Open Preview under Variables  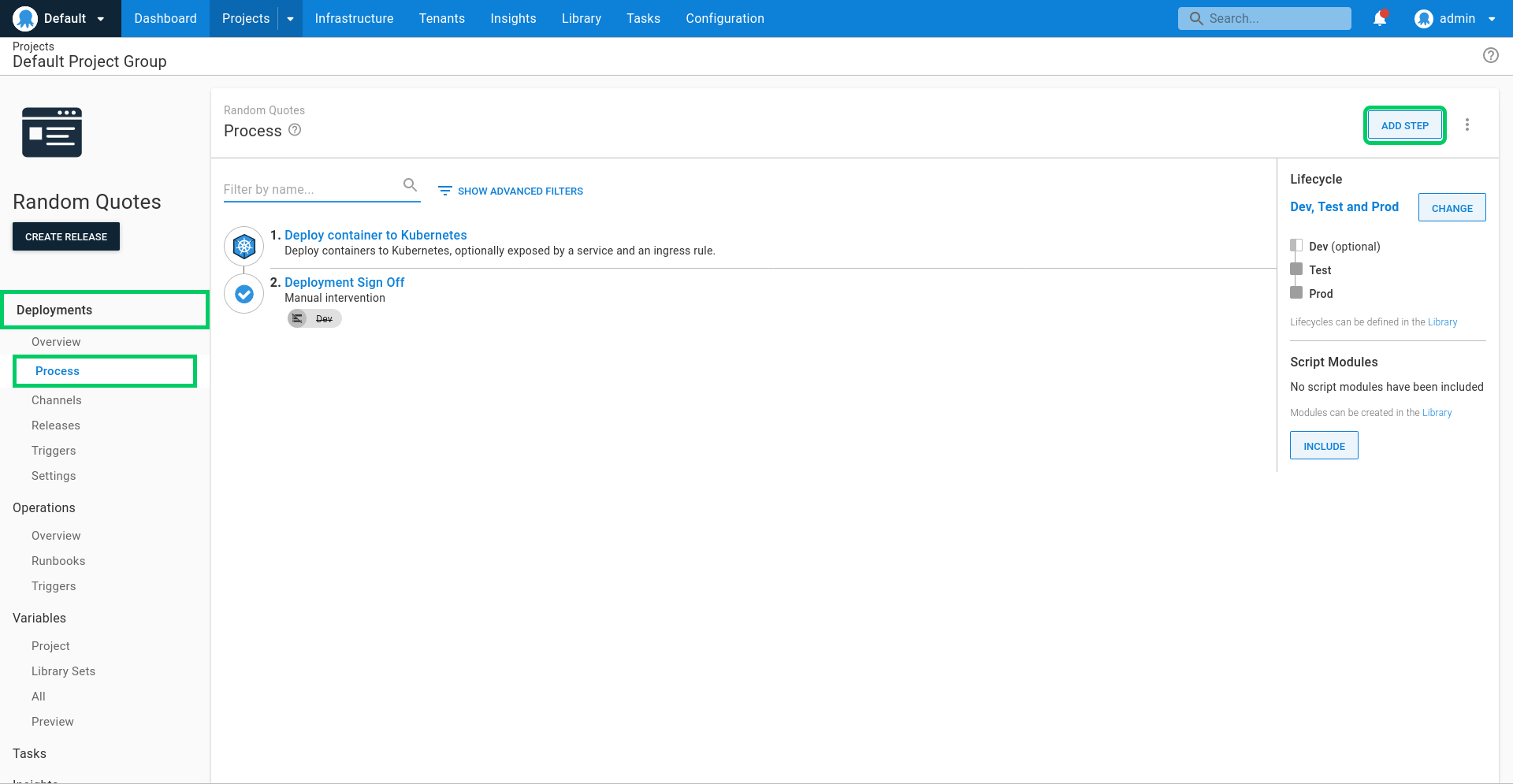(x=53, y=721)
